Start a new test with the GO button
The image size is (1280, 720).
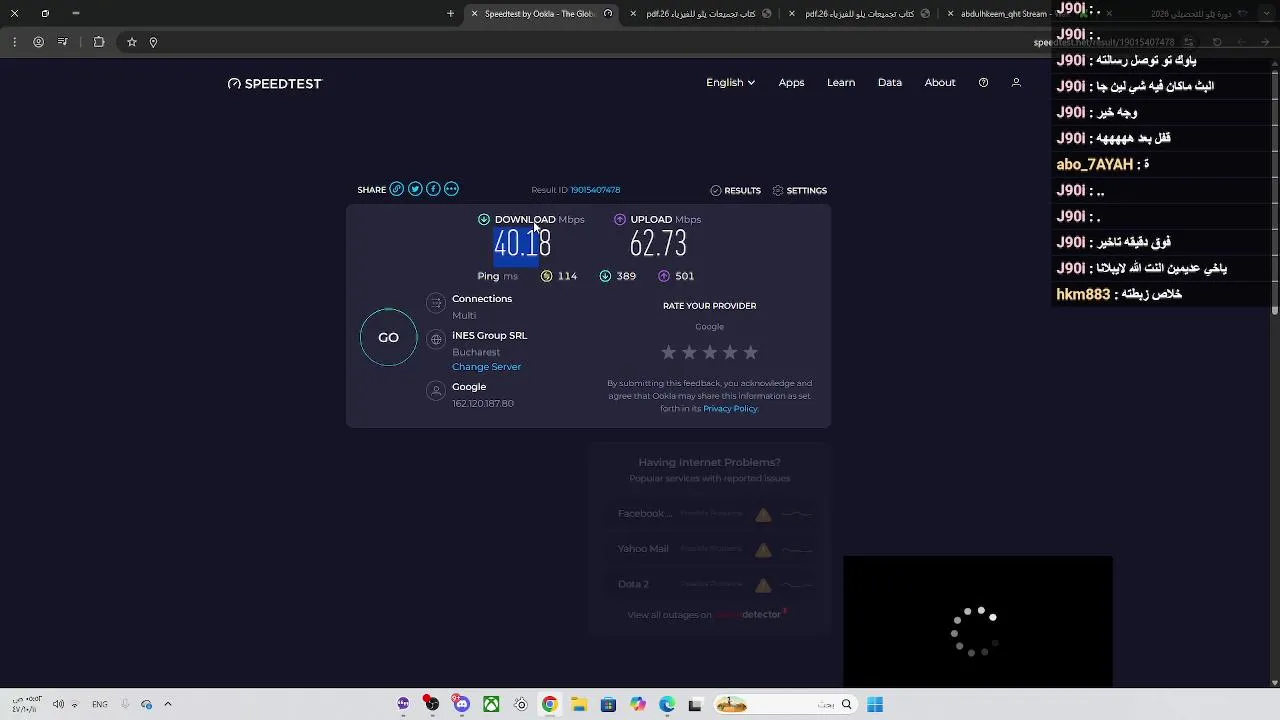click(x=388, y=338)
